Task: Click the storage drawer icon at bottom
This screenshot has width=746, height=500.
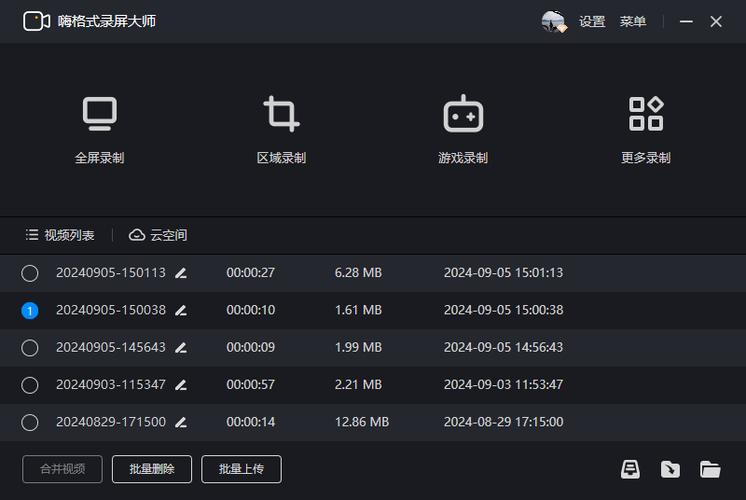Action: (x=630, y=469)
